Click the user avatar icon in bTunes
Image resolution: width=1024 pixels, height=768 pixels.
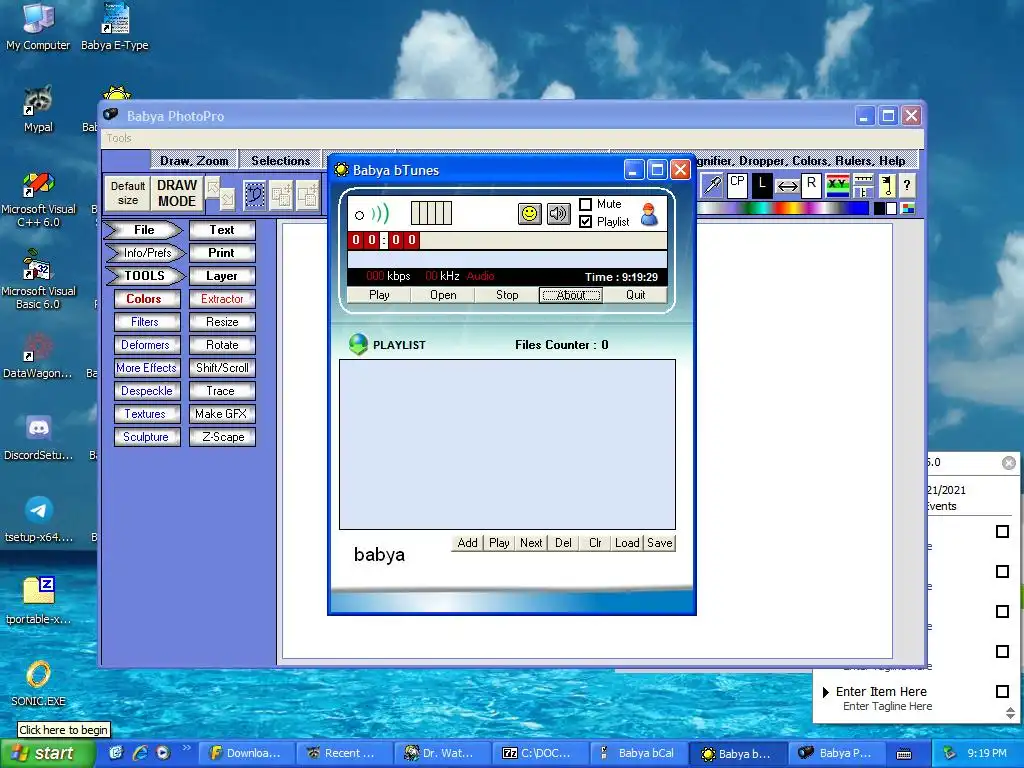click(x=649, y=214)
